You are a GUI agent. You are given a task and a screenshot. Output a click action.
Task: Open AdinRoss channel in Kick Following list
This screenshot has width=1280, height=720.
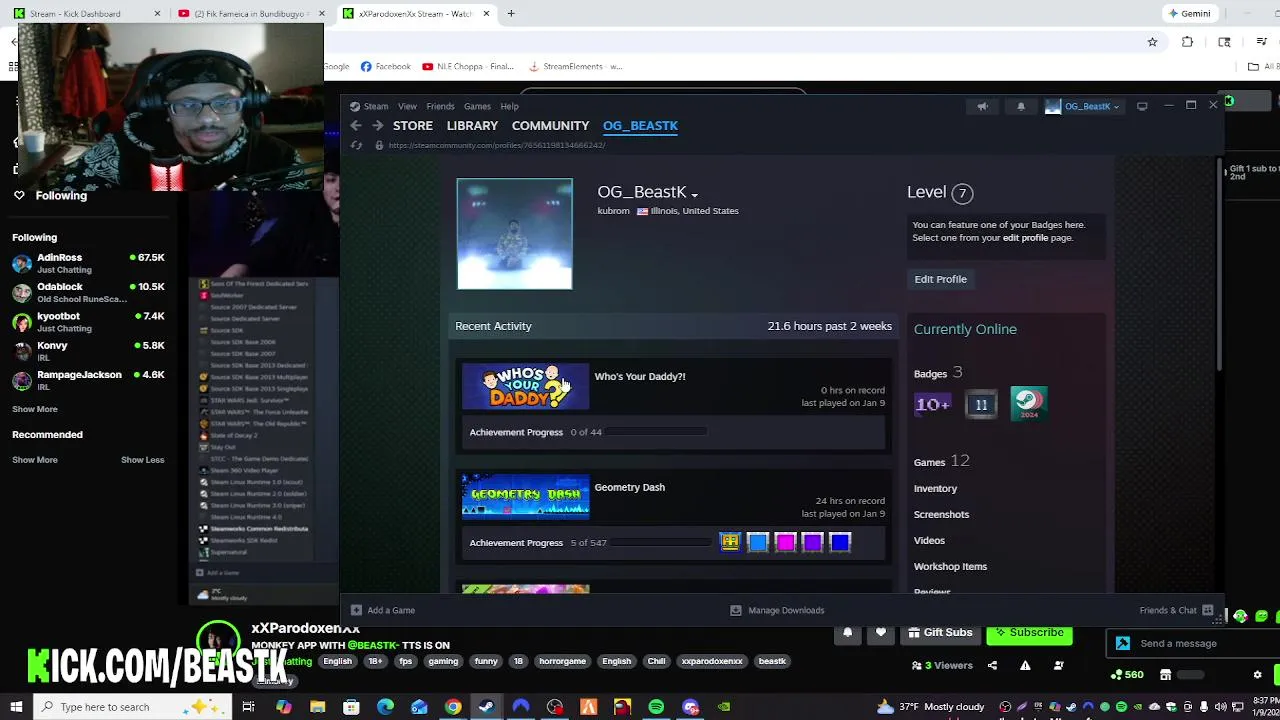(x=88, y=263)
